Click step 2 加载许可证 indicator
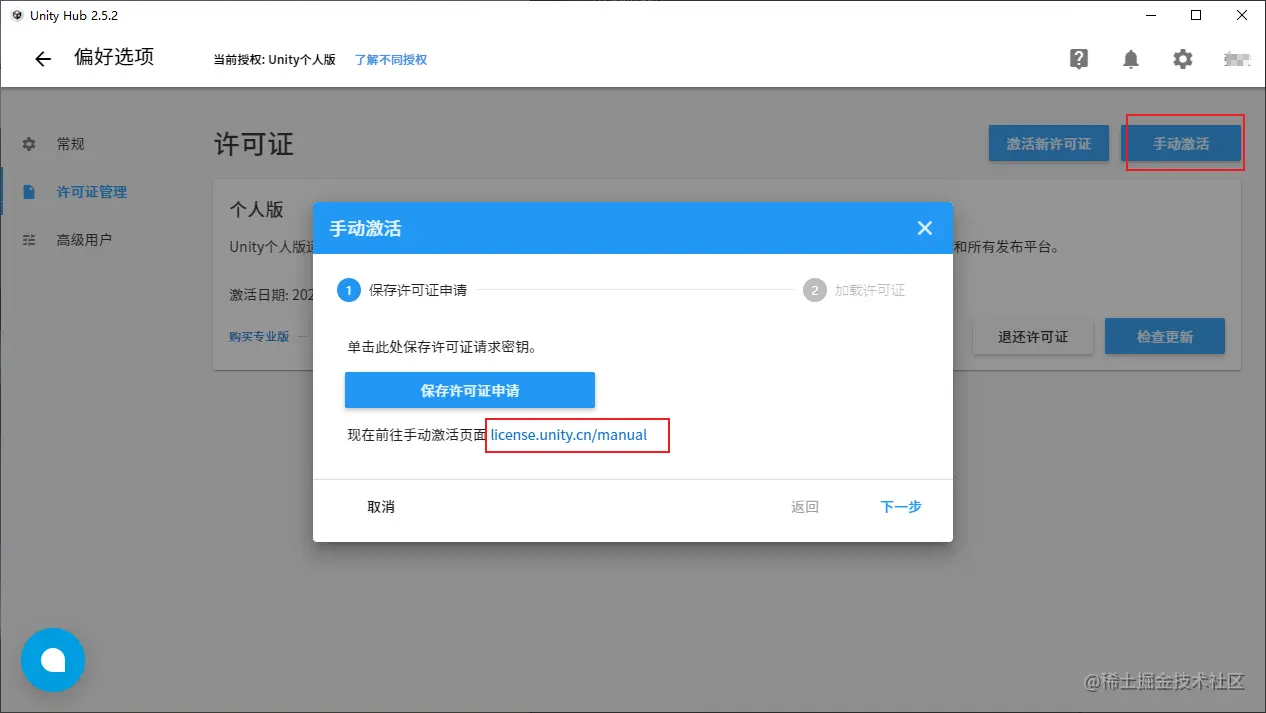The width and height of the screenshot is (1266, 713). (x=813, y=290)
